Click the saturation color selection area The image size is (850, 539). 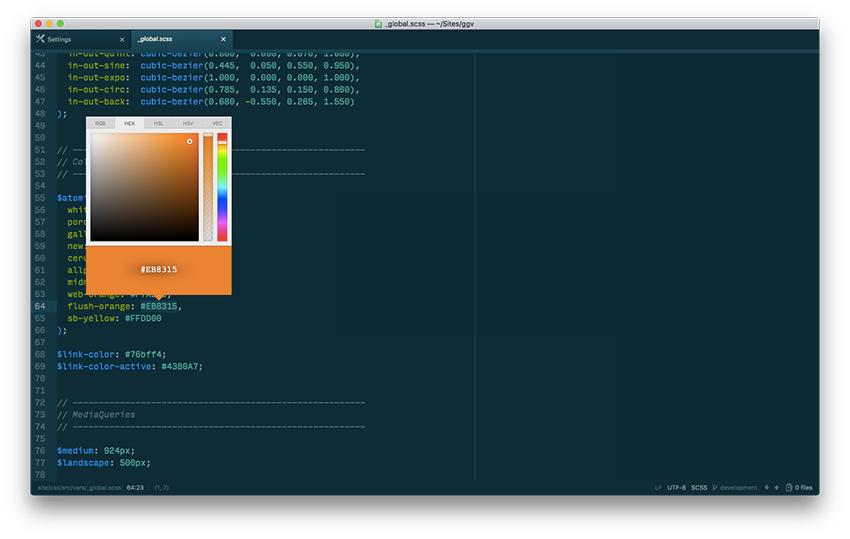(145, 187)
